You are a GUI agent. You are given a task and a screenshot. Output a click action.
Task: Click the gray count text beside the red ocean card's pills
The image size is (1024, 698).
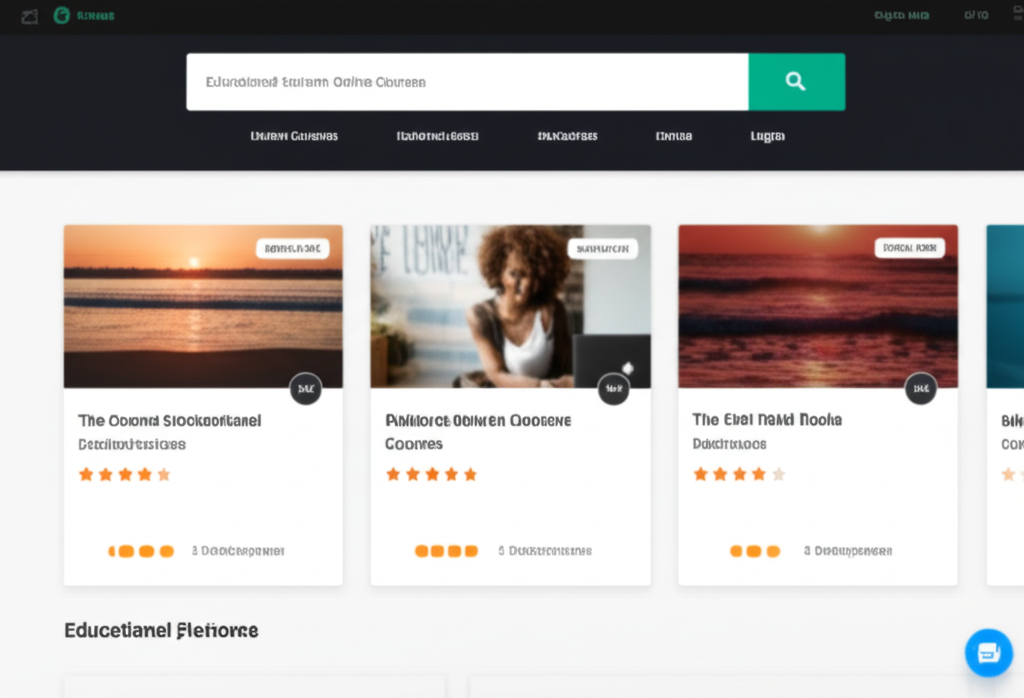tap(848, 551)
